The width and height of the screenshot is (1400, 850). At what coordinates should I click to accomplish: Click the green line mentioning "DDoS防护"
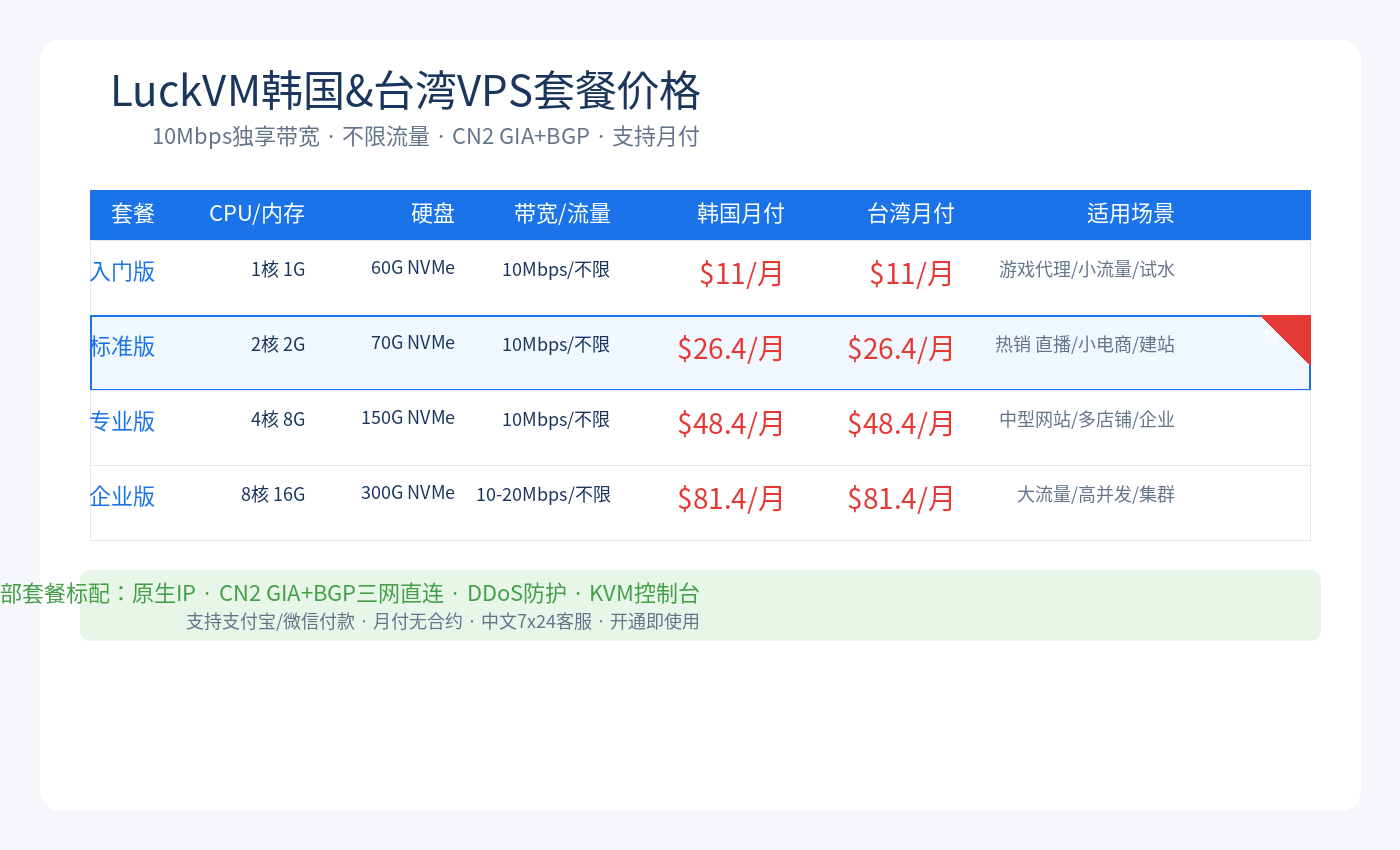(x=350, y=593)
